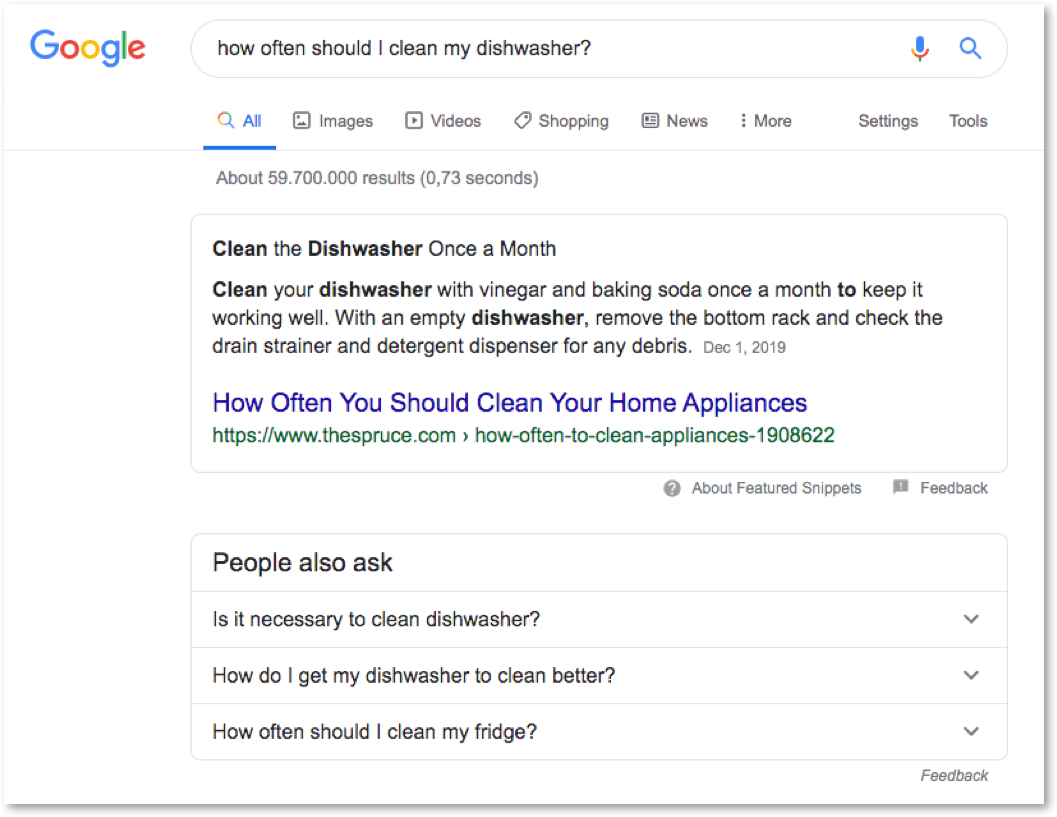This screenshot has width=1057, height=817.
Task: Click the Feedback link below People also ask
Action: click(954, 775)
